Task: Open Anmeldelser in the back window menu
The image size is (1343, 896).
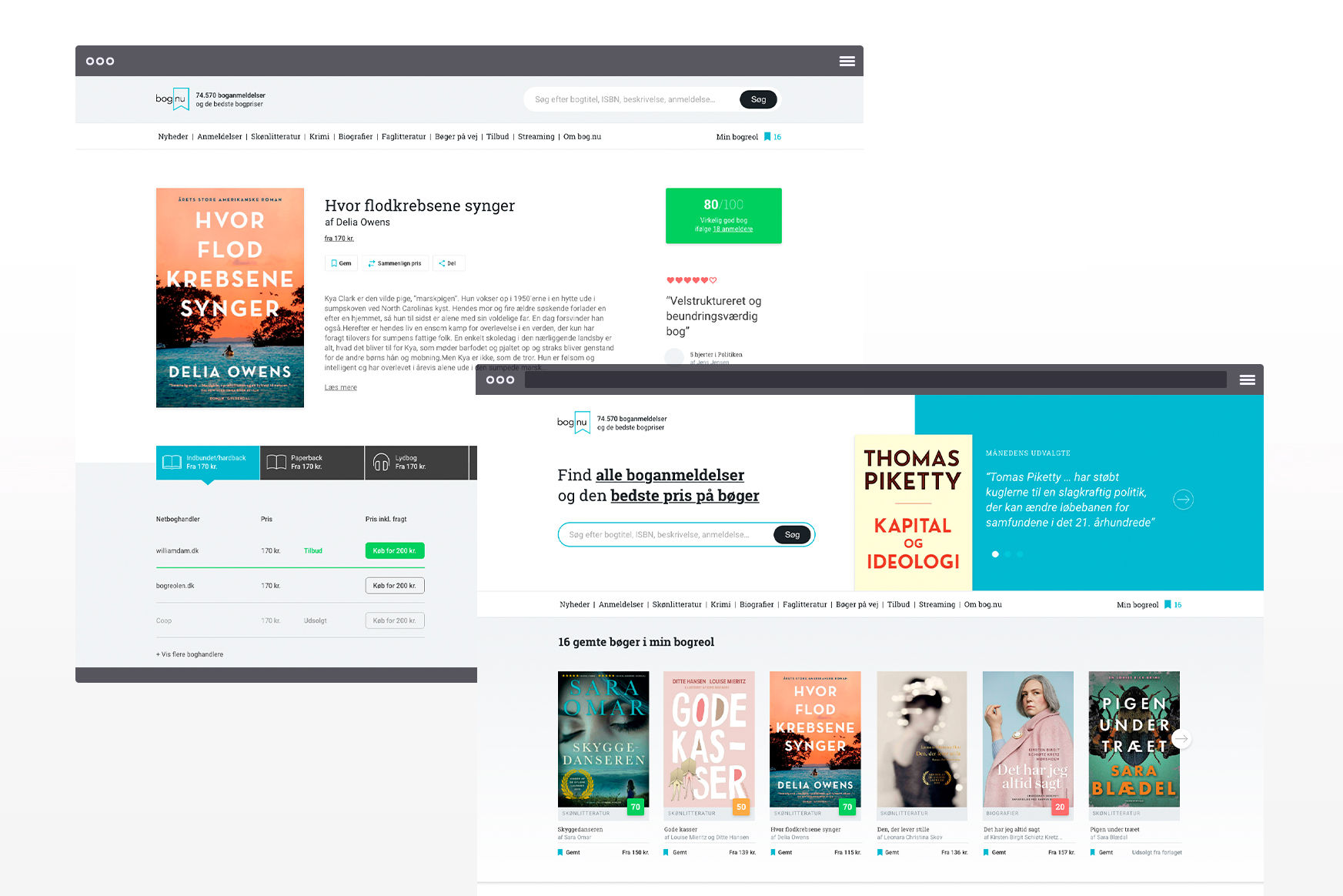Action: click(219, 137)
